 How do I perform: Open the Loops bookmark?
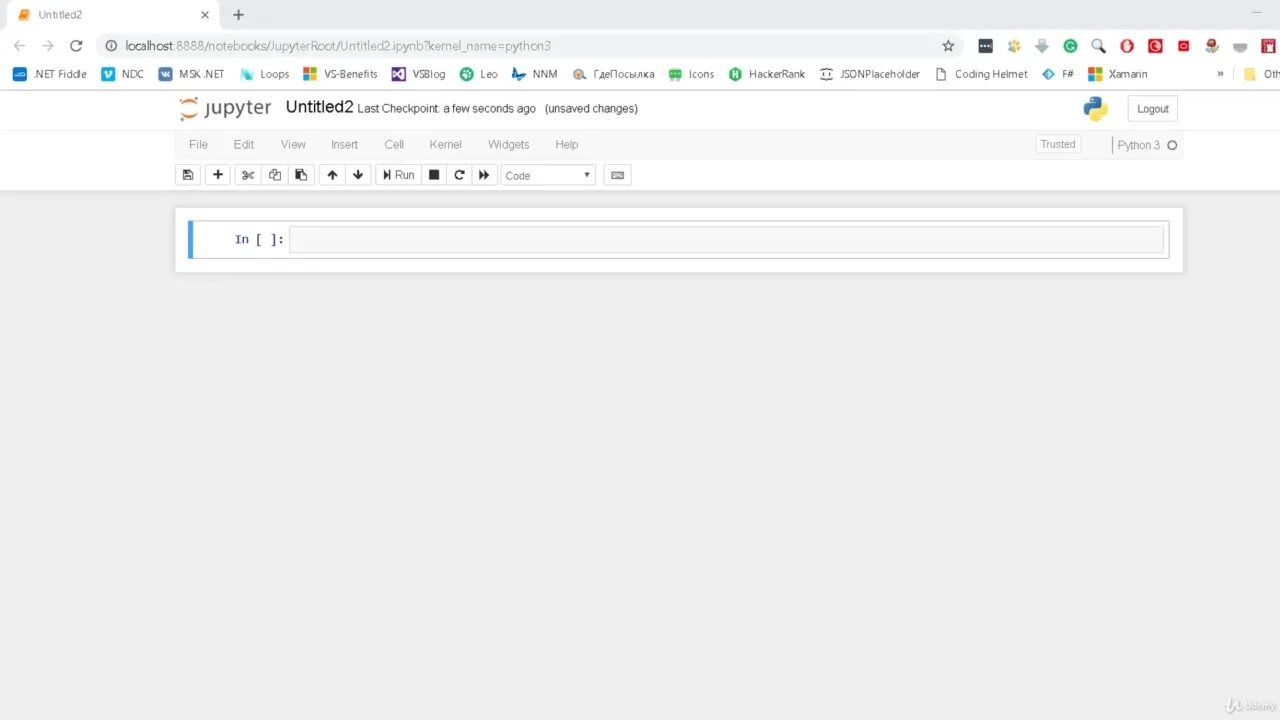pyautogui.click(x=264, y=74)
